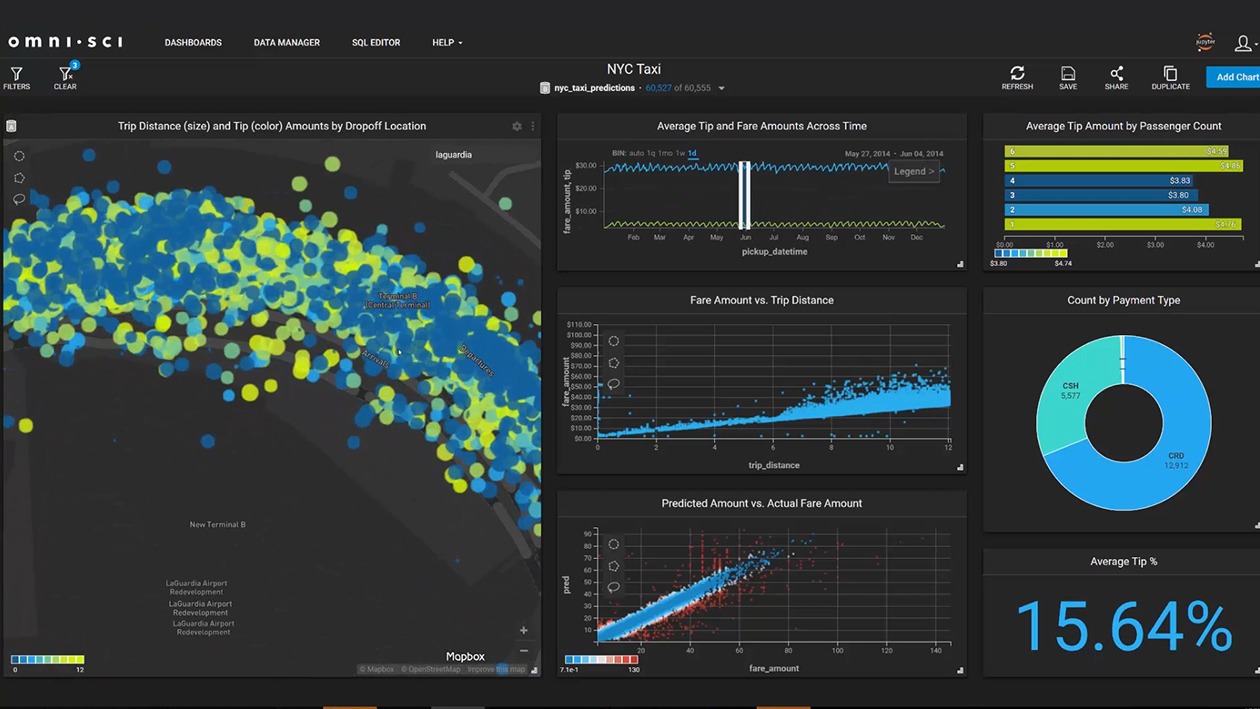
Task: Open the map chart settings gear
Action: click(x=517, y=127)
